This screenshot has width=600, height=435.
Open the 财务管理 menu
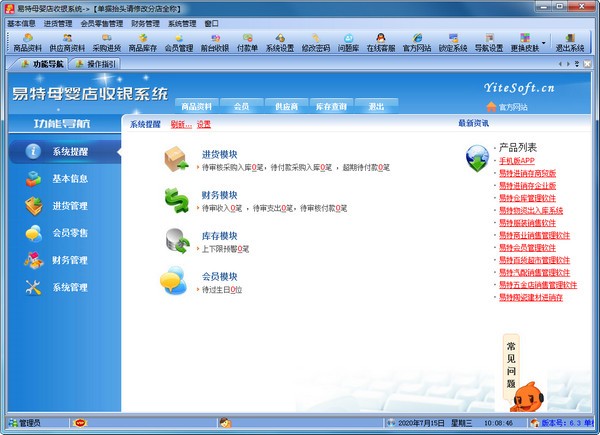coord(145,23)
